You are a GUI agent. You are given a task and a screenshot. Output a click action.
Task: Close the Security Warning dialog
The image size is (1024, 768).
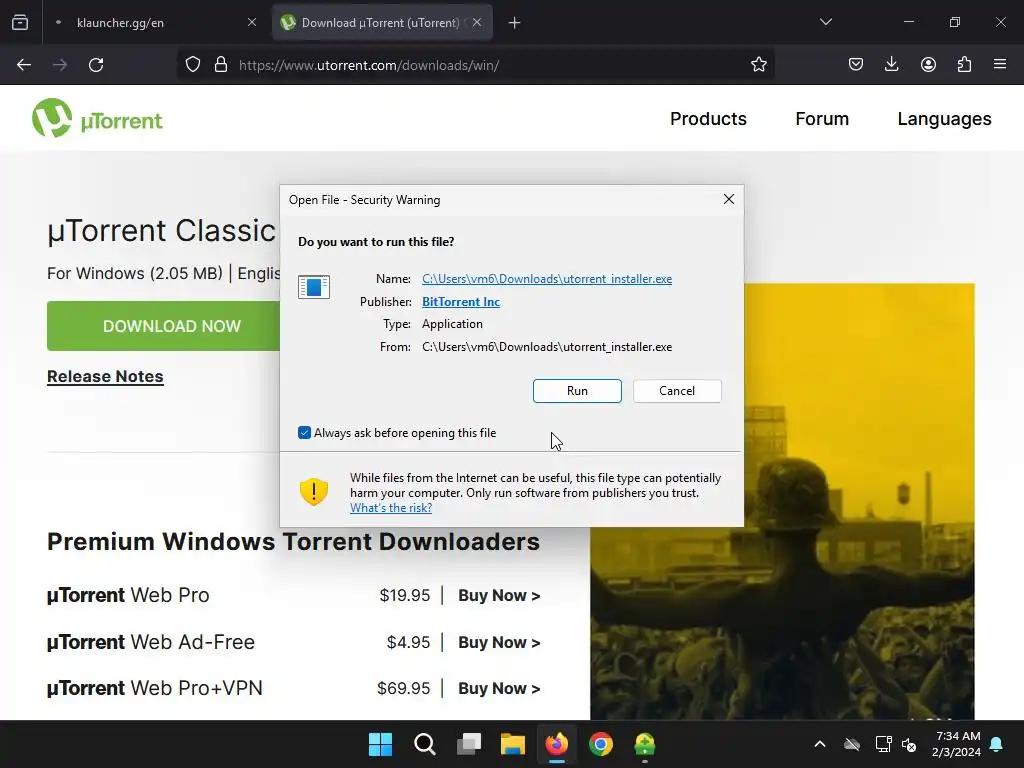(729, 199)
